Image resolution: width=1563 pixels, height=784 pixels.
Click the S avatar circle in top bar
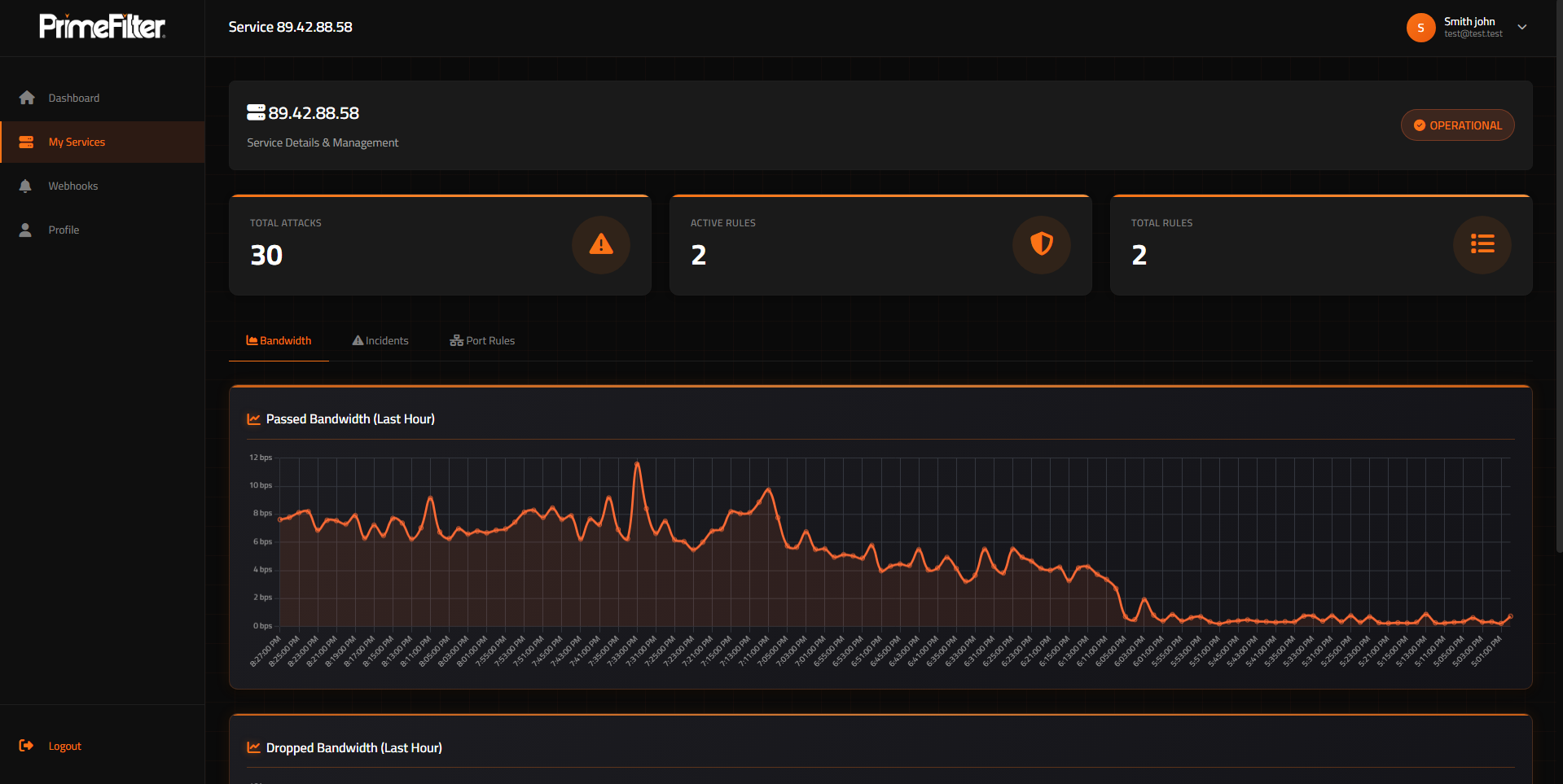[x=1420, y=27]
